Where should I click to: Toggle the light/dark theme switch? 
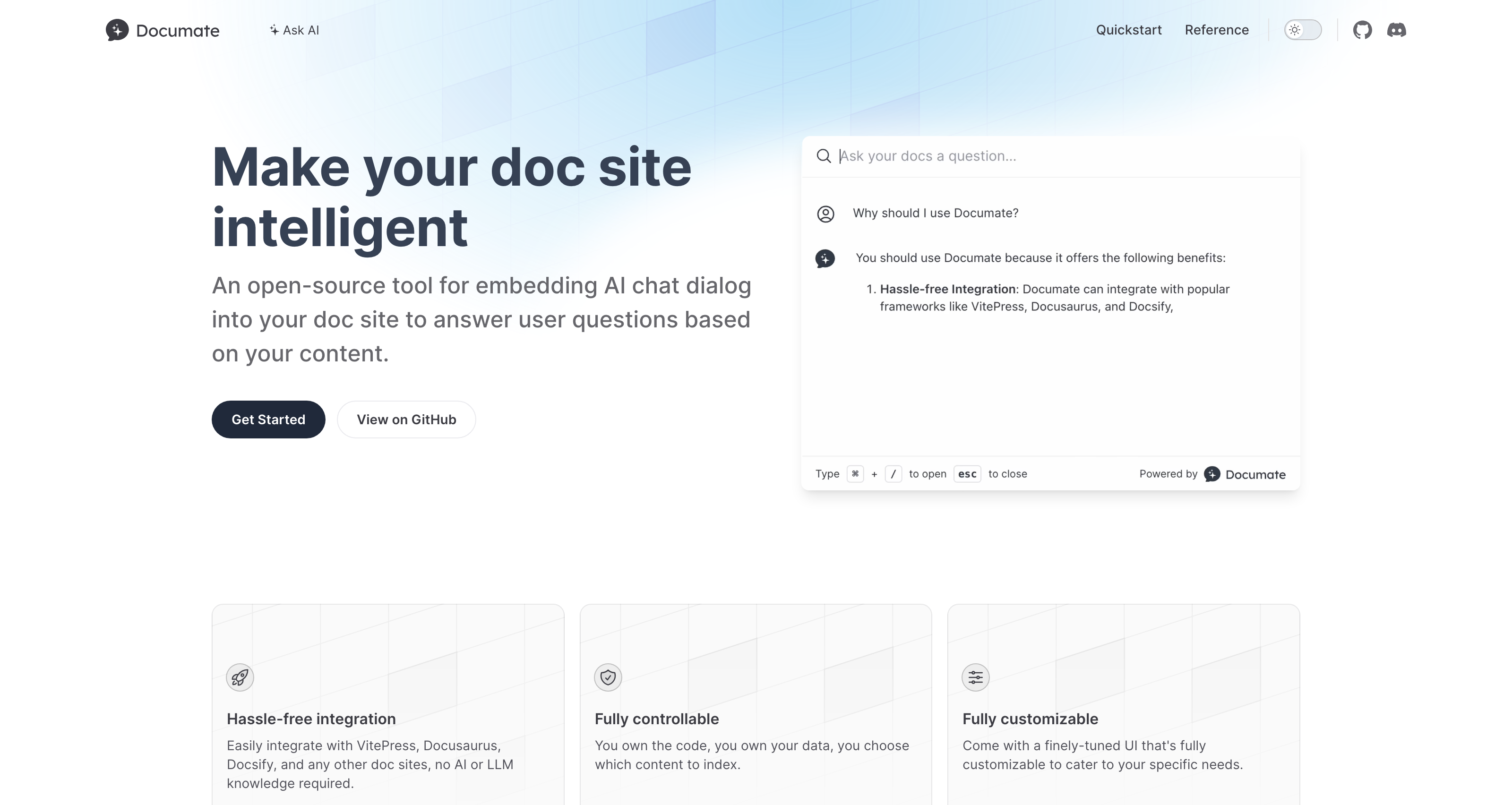(1303, 30)
